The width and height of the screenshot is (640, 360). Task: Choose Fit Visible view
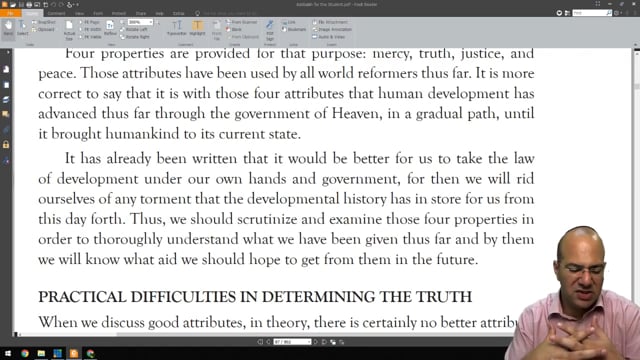point(90,37)
